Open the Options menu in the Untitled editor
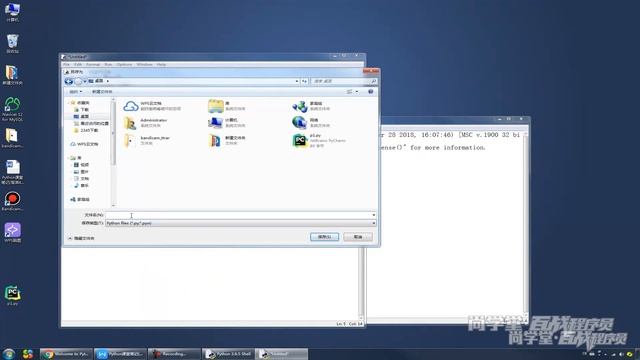 (124, 64)
